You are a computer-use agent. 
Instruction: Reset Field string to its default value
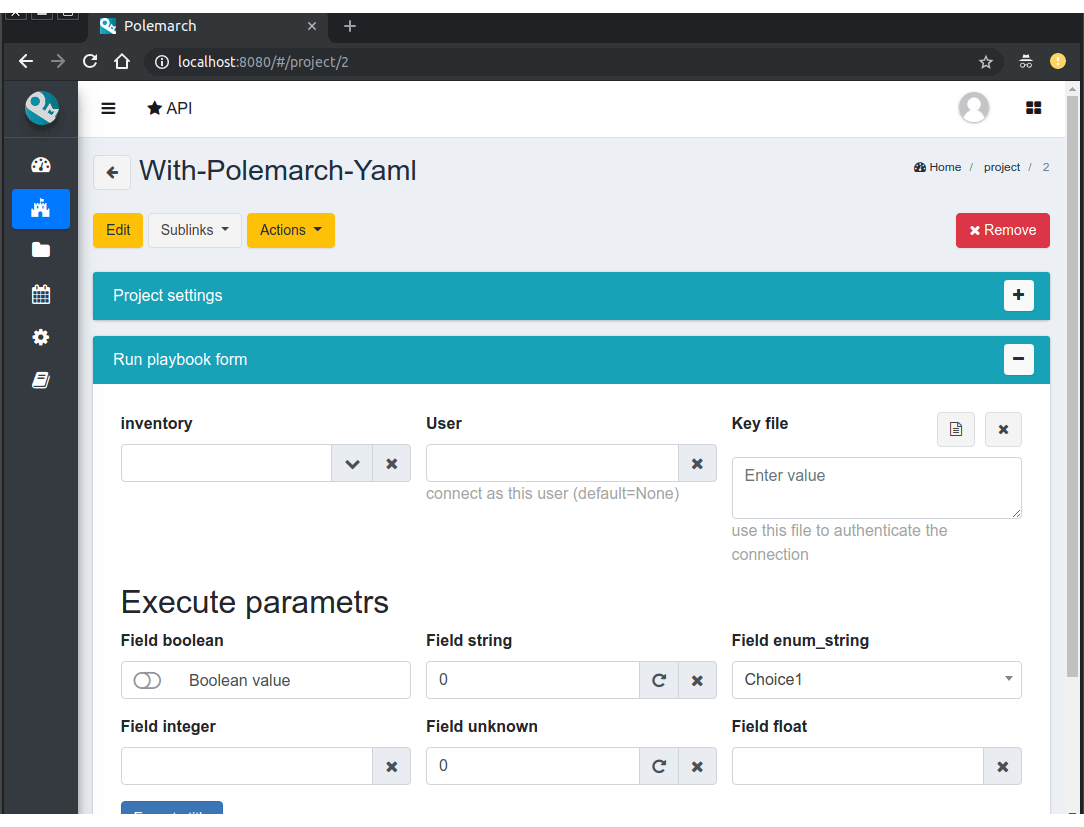(659, 680)
